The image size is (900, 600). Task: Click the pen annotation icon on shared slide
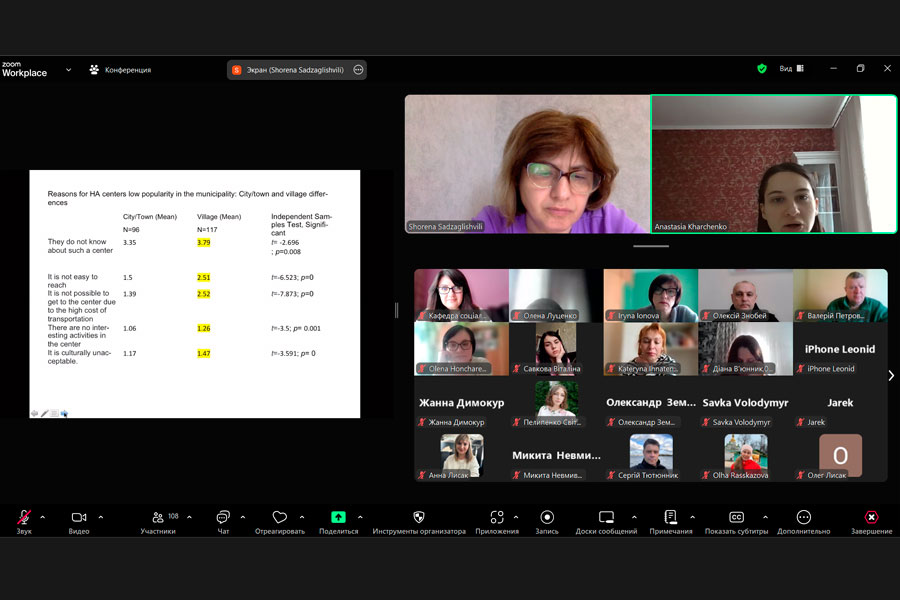[44, 413]
